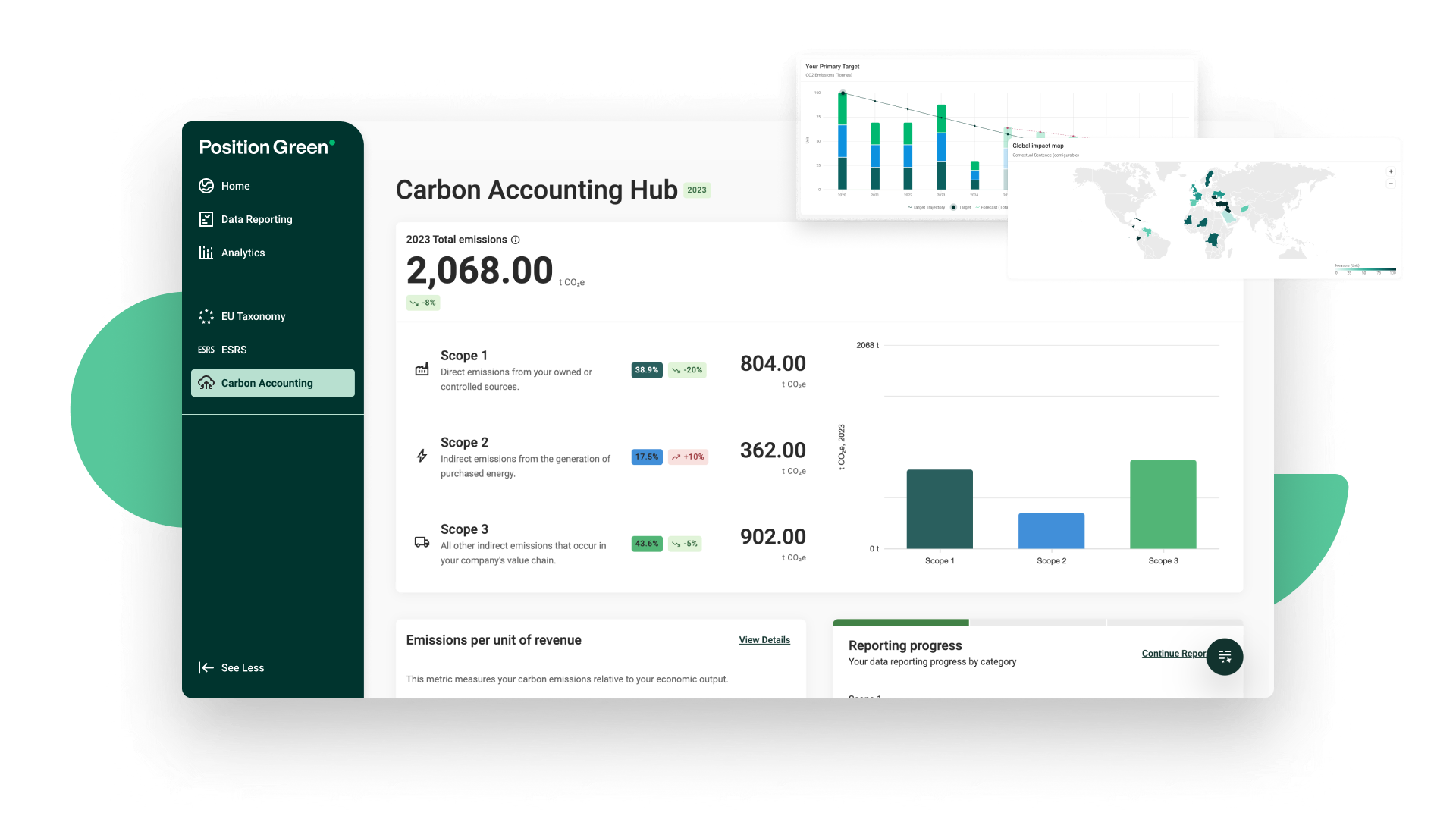
Task: Click the Scope 1 factory icon
Action: click(x=422, y=370)
